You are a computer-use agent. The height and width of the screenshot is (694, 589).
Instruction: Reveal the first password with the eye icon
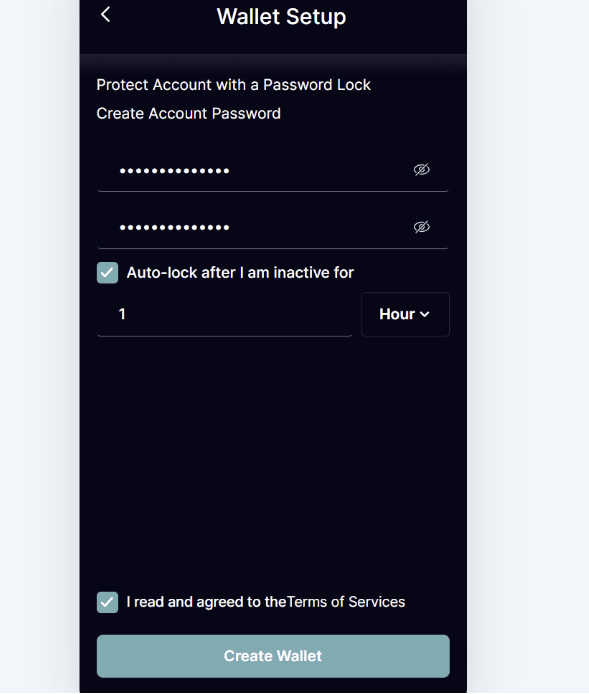click(x=421, y=170)
